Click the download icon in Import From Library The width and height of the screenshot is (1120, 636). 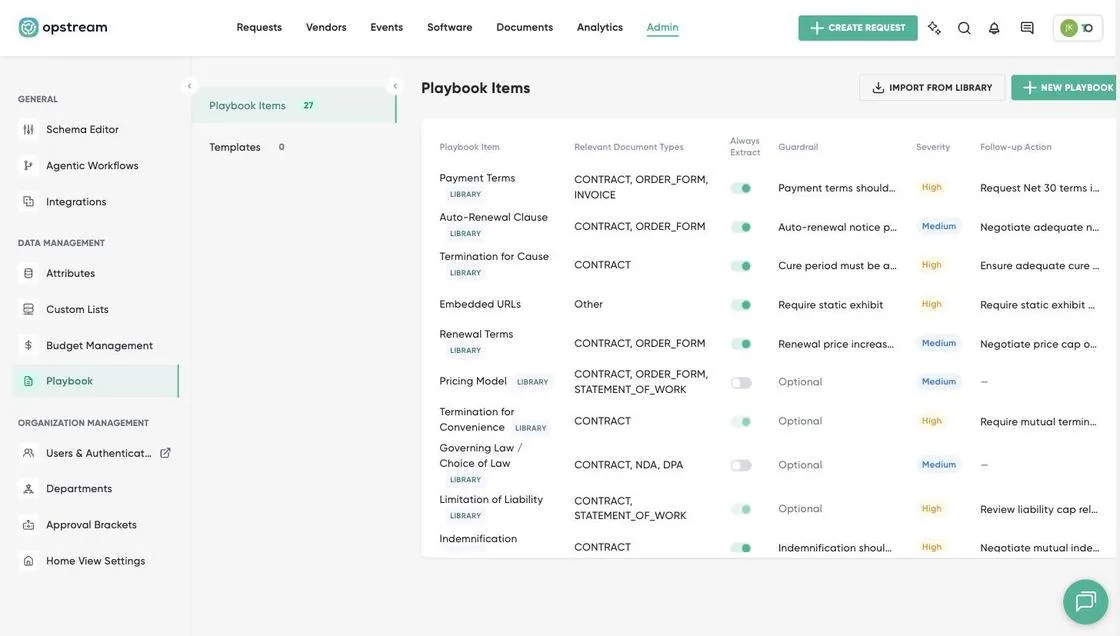(x=879, y=88)
